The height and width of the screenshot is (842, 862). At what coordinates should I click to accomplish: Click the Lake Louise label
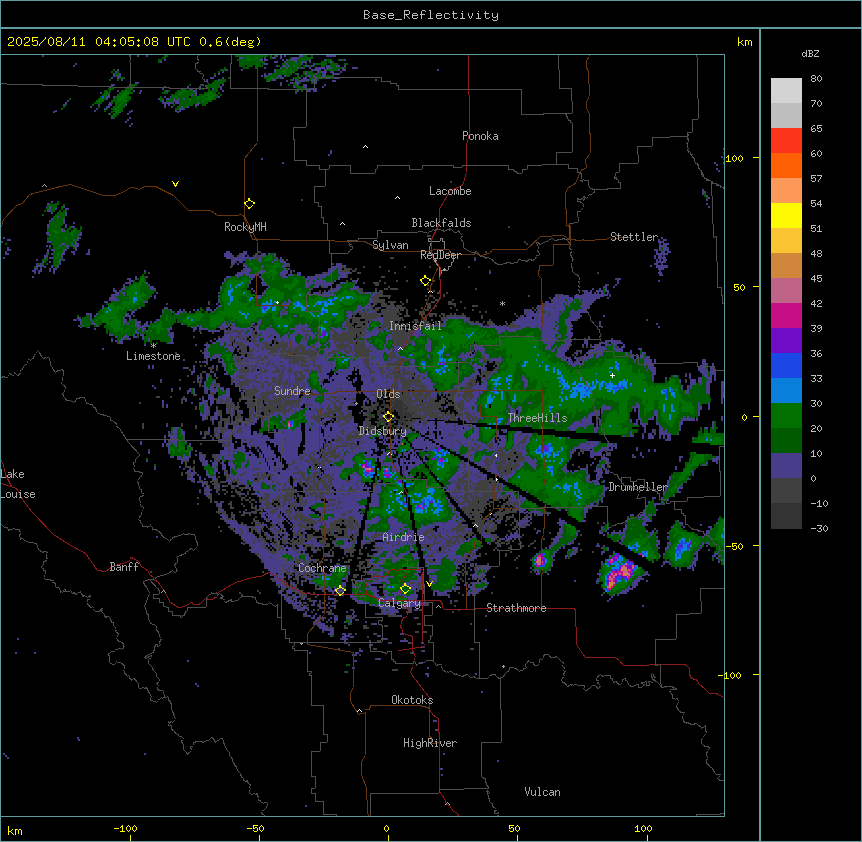(x=18, y=484)
